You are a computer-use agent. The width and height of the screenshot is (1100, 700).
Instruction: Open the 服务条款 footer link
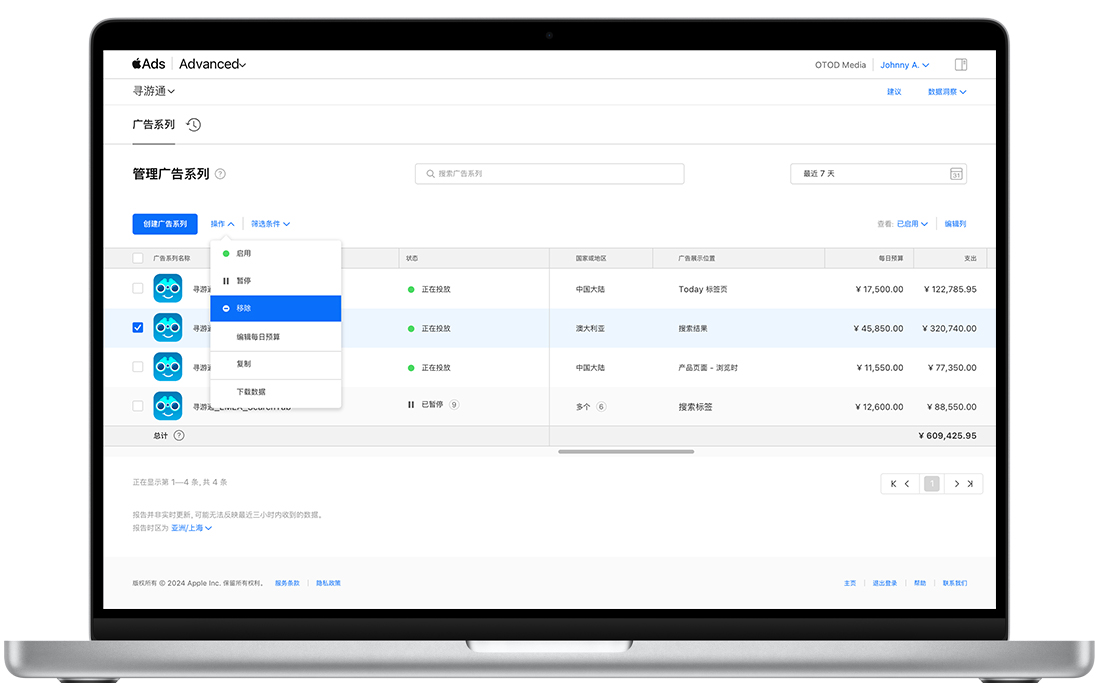point(287,583)
